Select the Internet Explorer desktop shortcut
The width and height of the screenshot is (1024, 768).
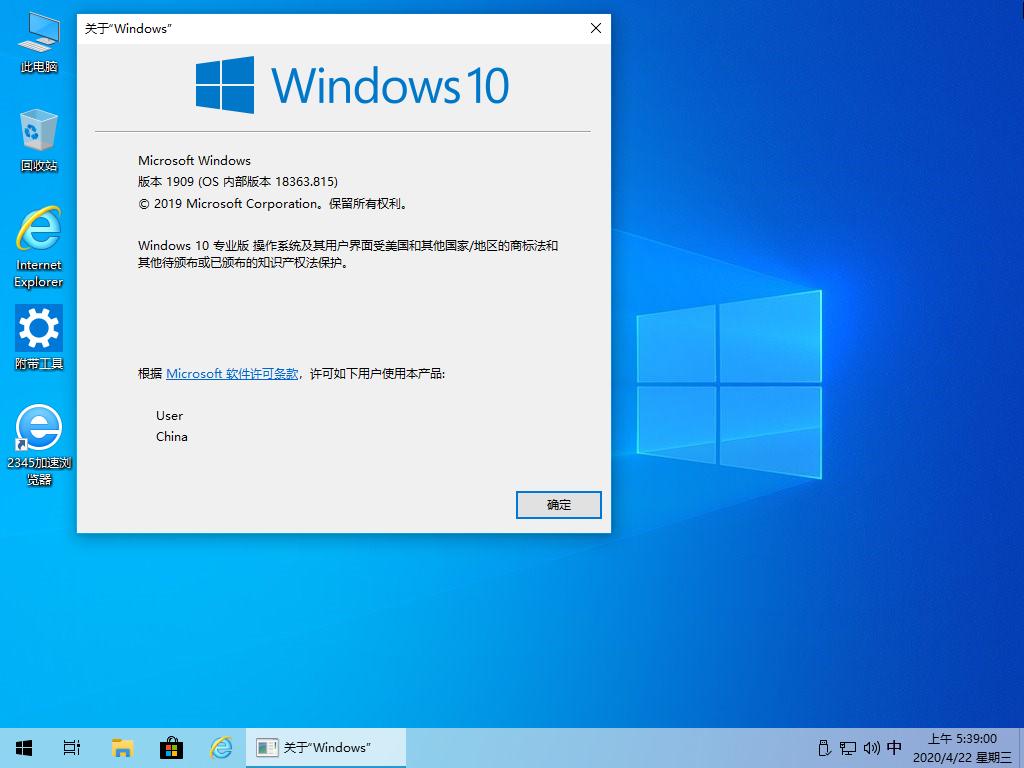point(39,247)
